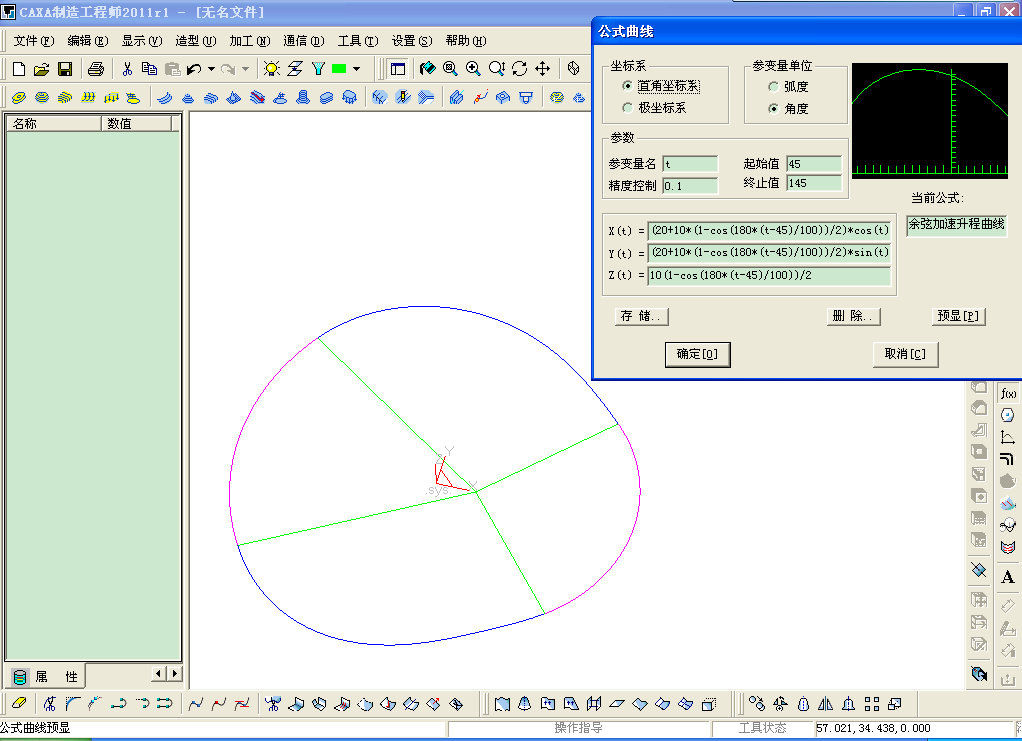This screenshot has height=741, width=1022.
Task: Click the curve trim scissors icon
Action: 50,703
